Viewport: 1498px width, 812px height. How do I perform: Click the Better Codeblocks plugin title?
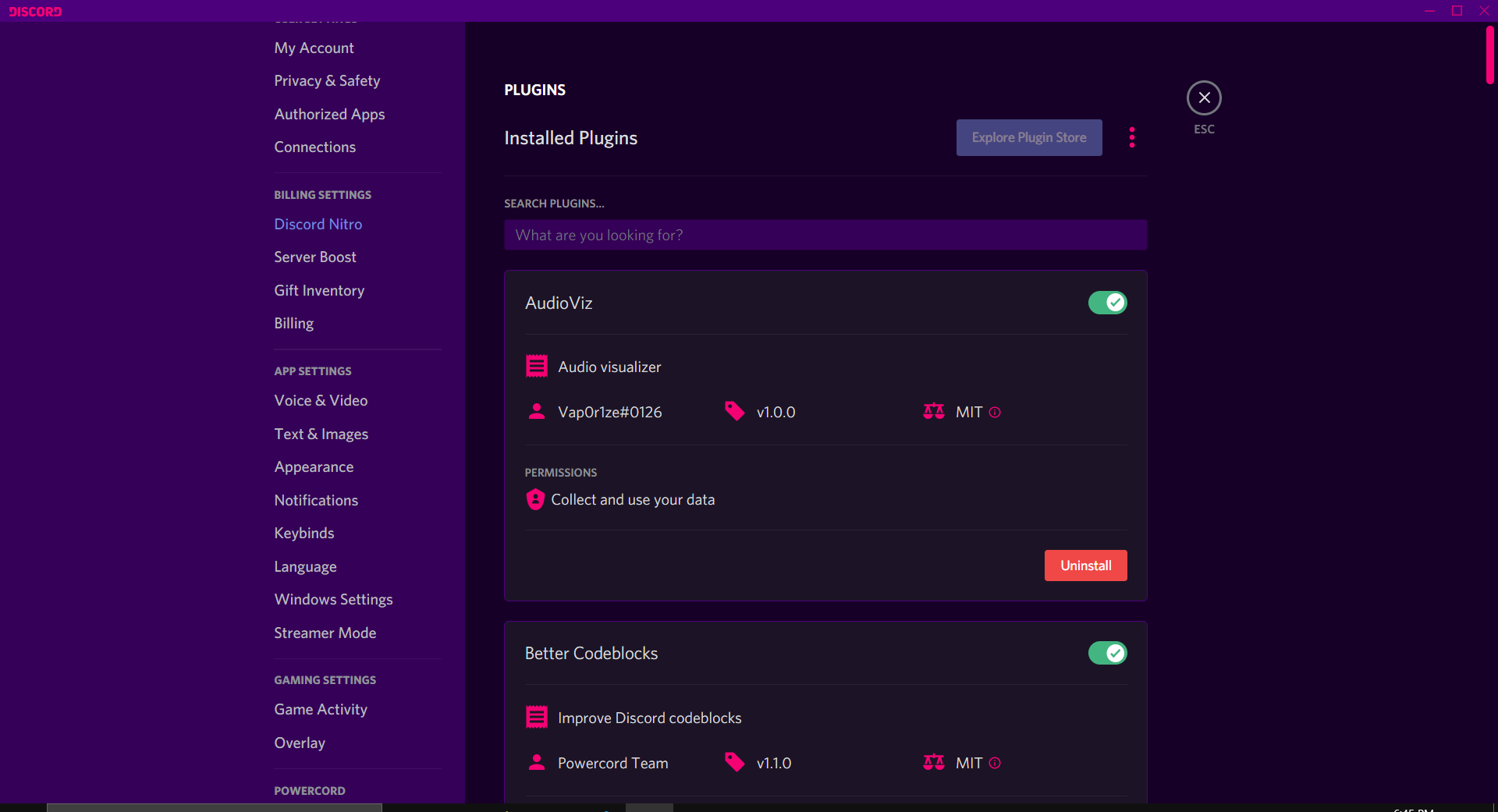coord(591,653)
